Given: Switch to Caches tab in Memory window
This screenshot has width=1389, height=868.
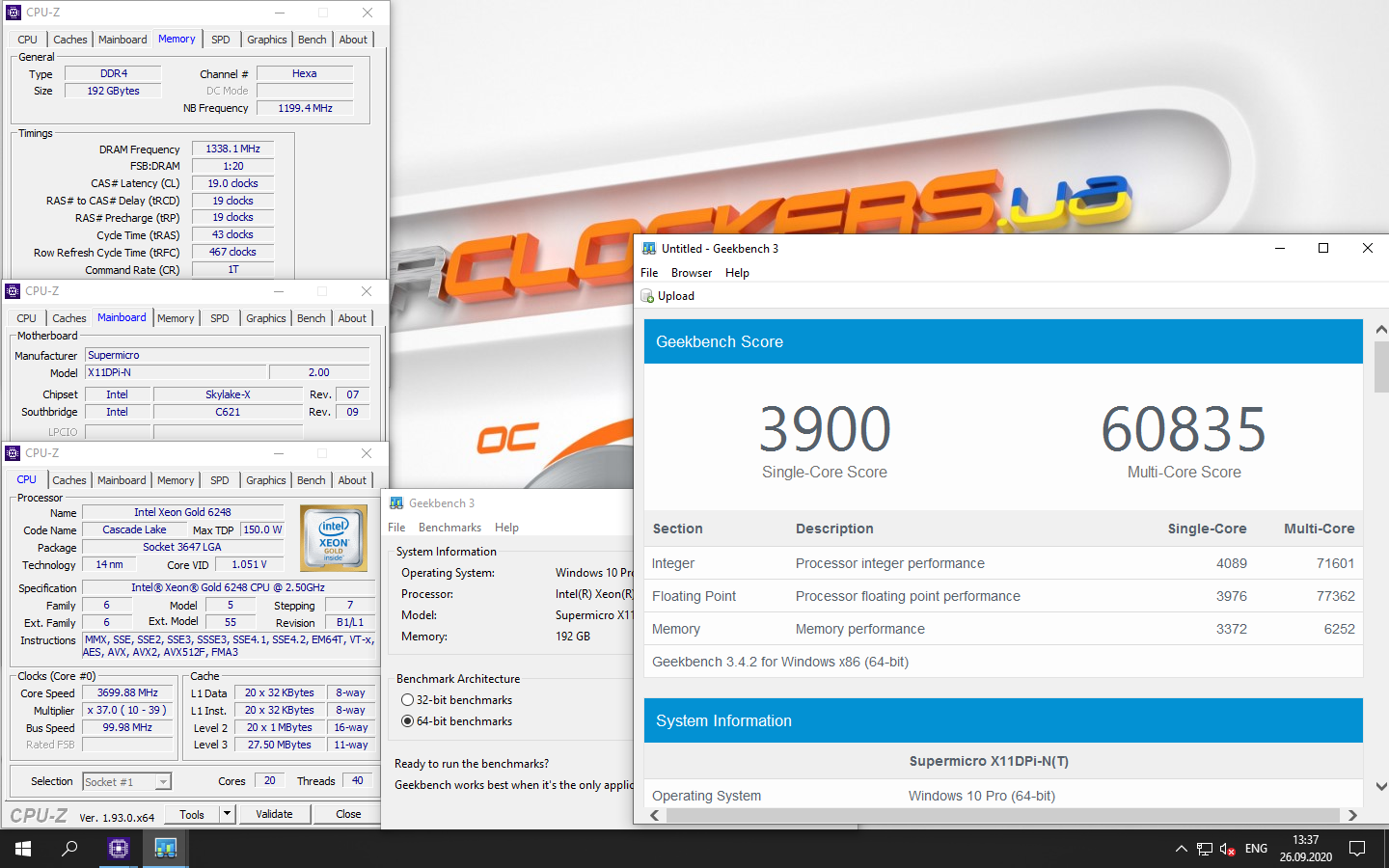Looking at the screenshot, I should tap(70, 40).
